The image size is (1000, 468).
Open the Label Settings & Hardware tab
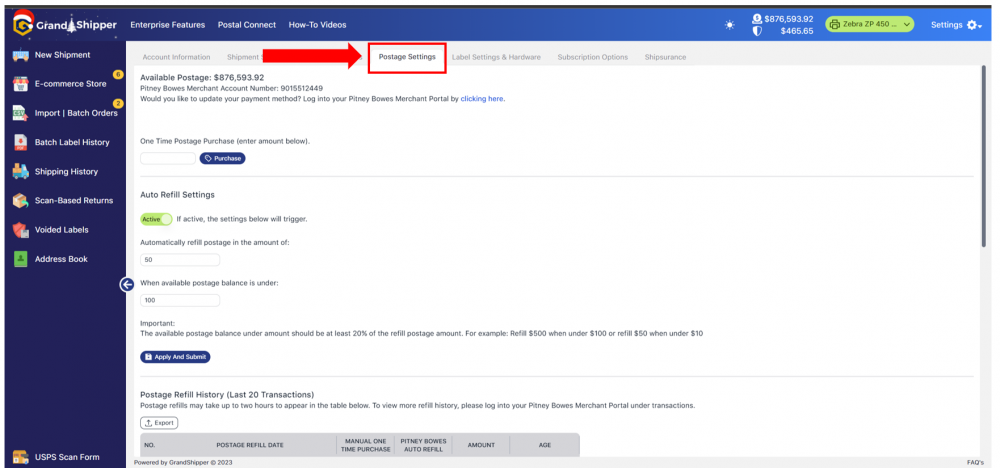(496, 57)
